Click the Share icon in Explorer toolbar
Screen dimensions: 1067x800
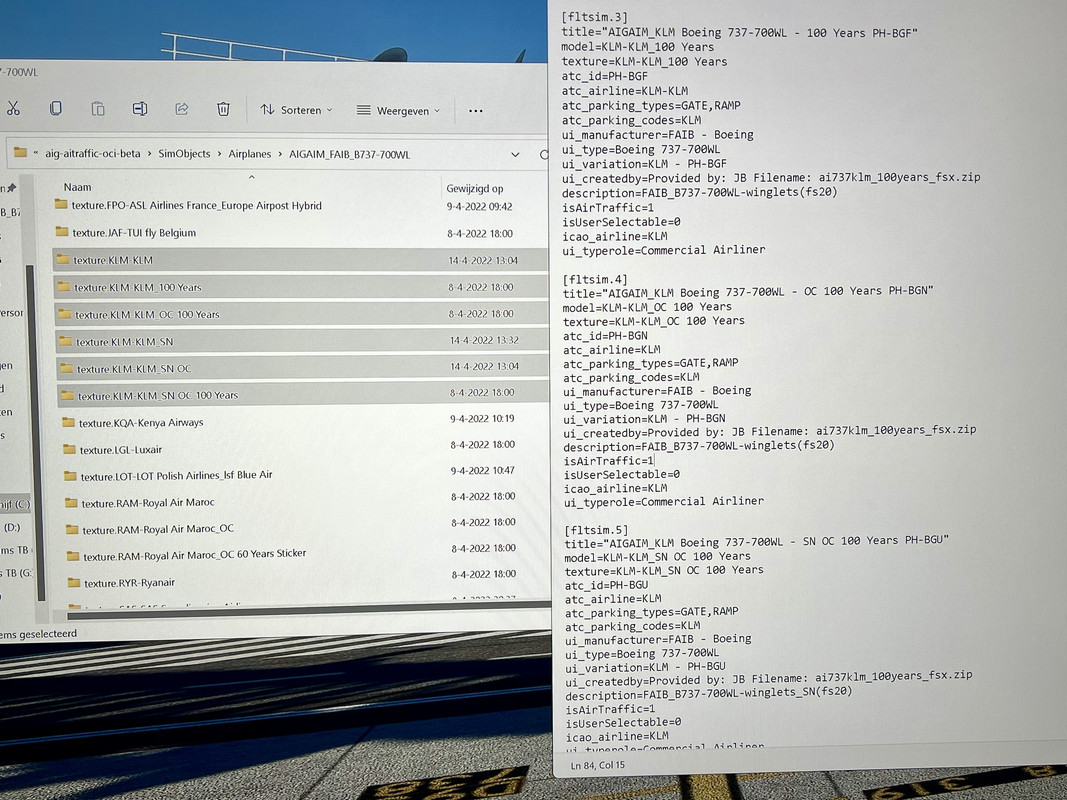pyautogui.click(x=182, y=109)
